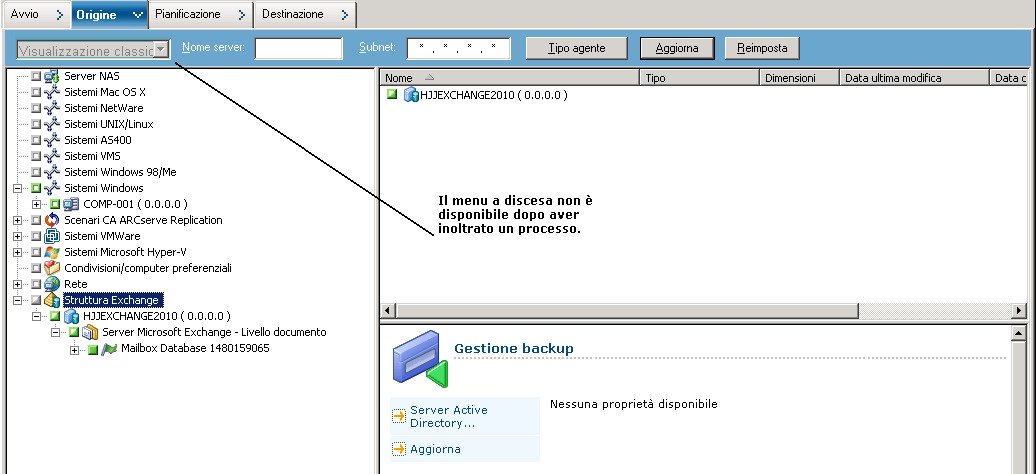The height and width of the screenshot is (474, 1036).
Task: Click the Mailbox Database 1480159065 icon
Action: coord(109,348)
